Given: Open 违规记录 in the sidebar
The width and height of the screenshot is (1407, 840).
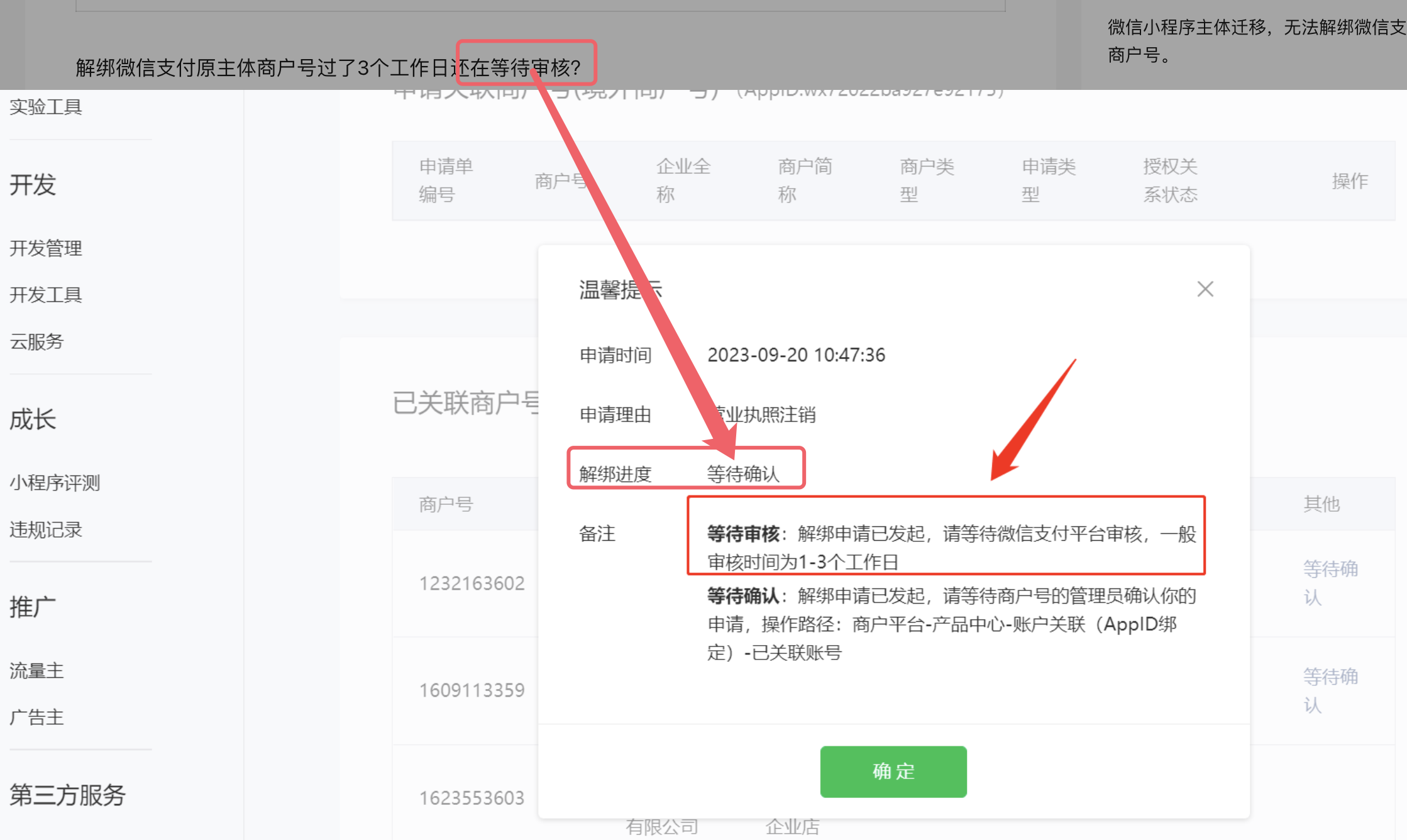Looking at the screenshot, I should (46, 530).
